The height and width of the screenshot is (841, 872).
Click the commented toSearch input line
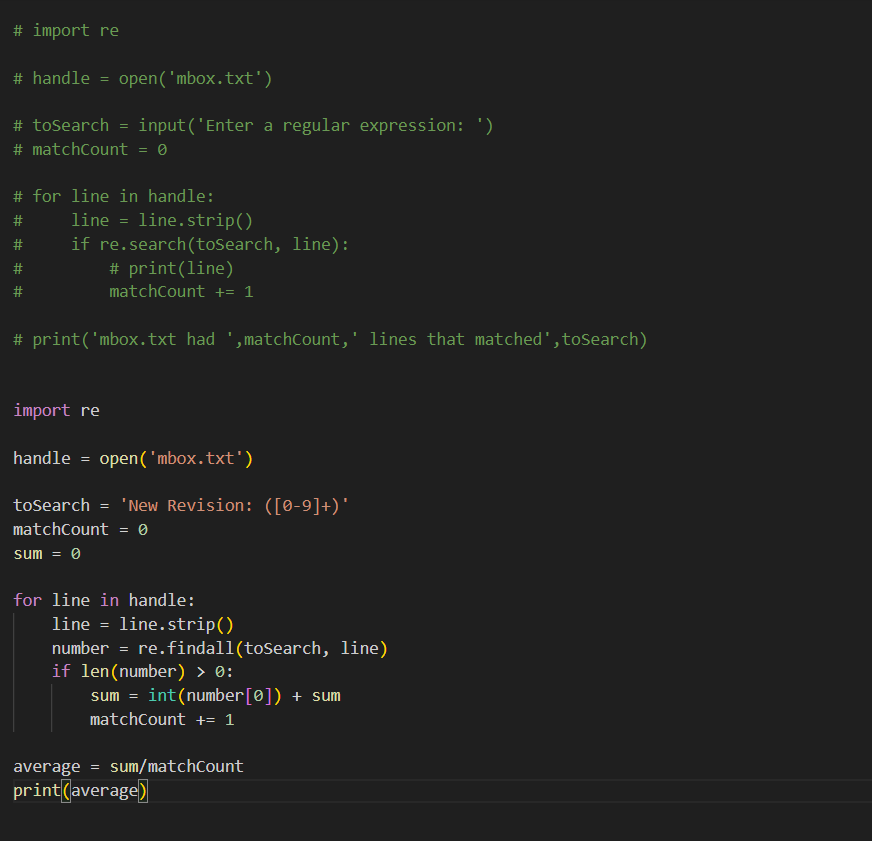(x=253, y=126)
